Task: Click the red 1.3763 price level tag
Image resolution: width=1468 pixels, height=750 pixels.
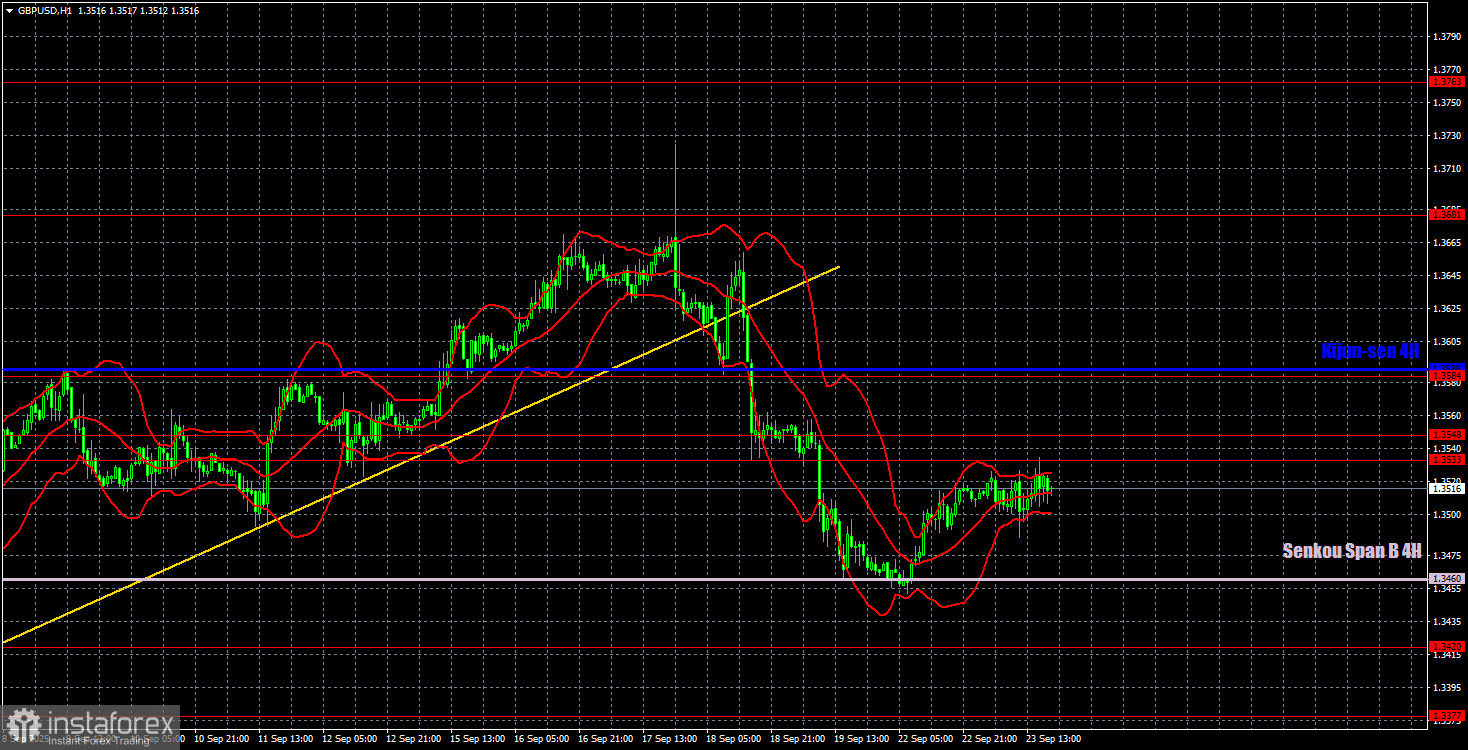Action: [x=1447, y=82]
